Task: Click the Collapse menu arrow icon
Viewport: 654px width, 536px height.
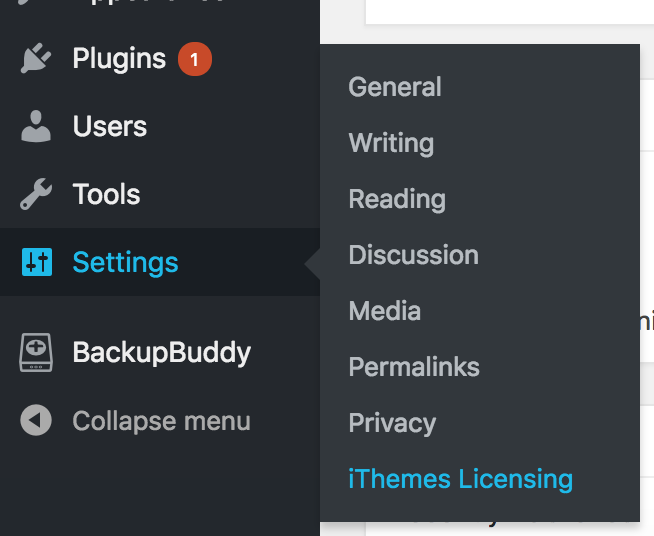Action: 36,420
